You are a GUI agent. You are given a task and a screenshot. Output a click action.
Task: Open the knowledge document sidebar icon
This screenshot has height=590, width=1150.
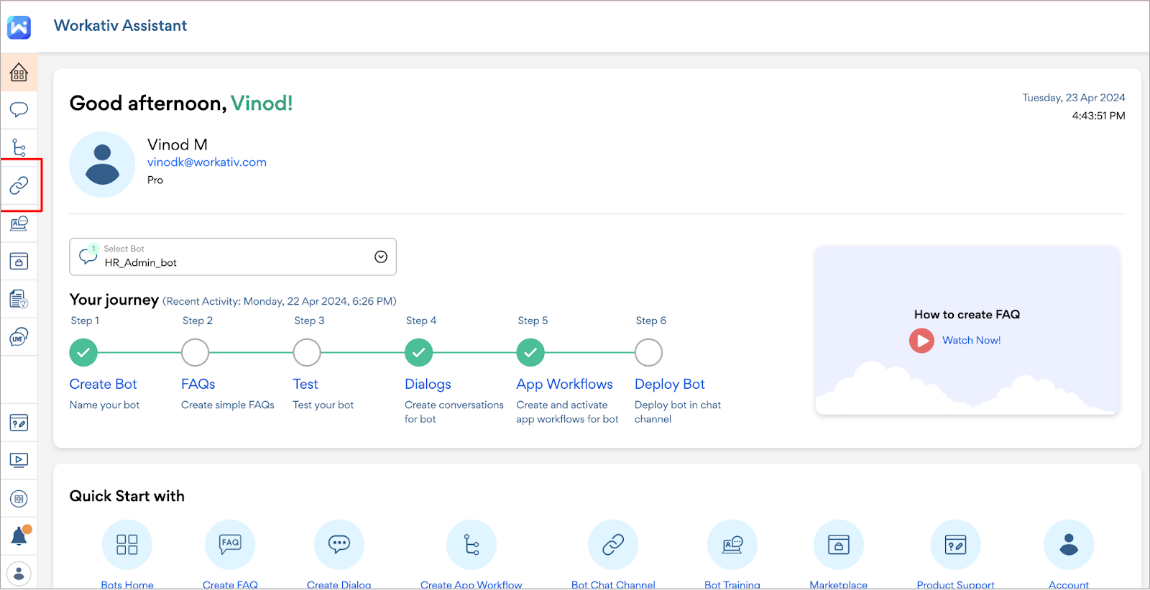[19, 299]
